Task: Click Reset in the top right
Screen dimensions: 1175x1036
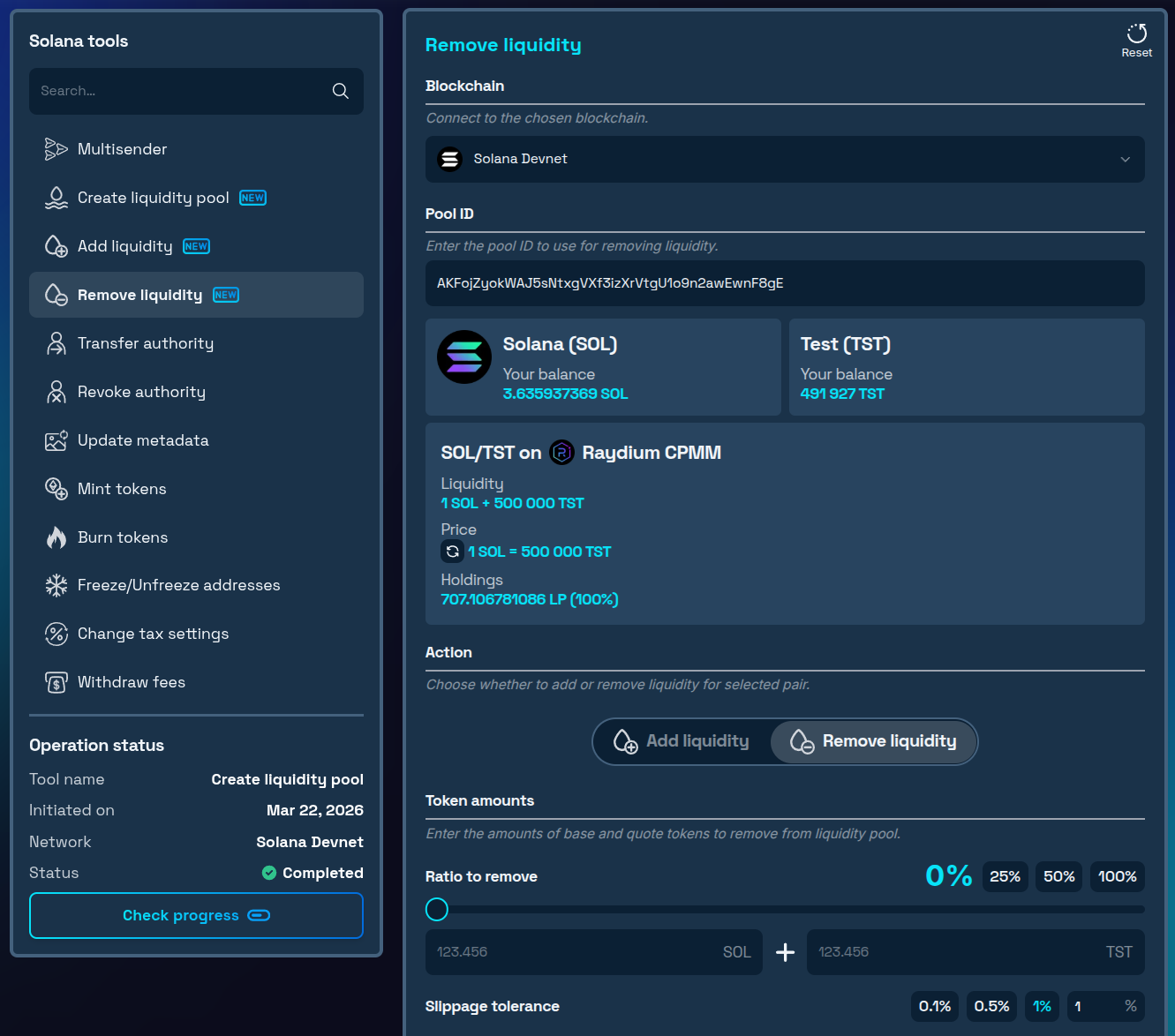Action: click(1136, 38)
